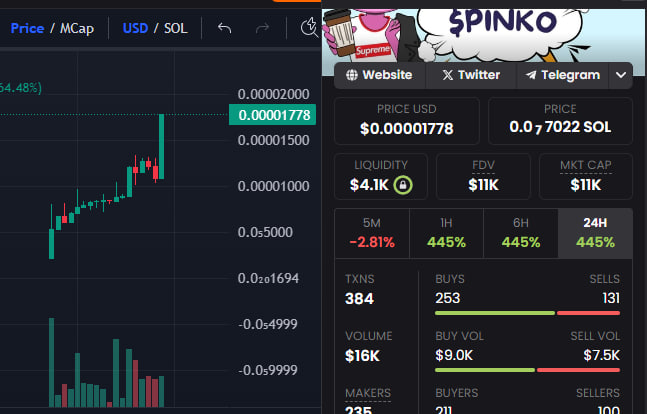
Task: Expand more social links chevron
Action: point(621,75)
